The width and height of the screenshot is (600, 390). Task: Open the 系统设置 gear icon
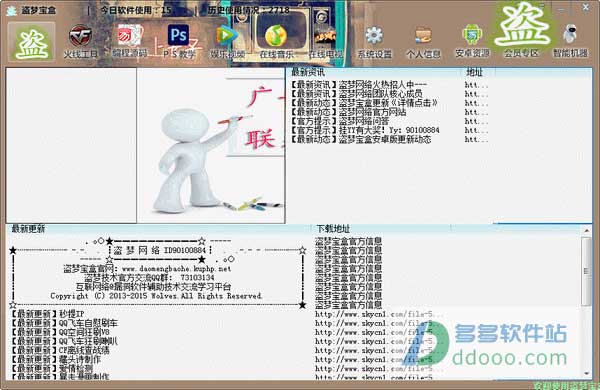click(x=374, y=42)
